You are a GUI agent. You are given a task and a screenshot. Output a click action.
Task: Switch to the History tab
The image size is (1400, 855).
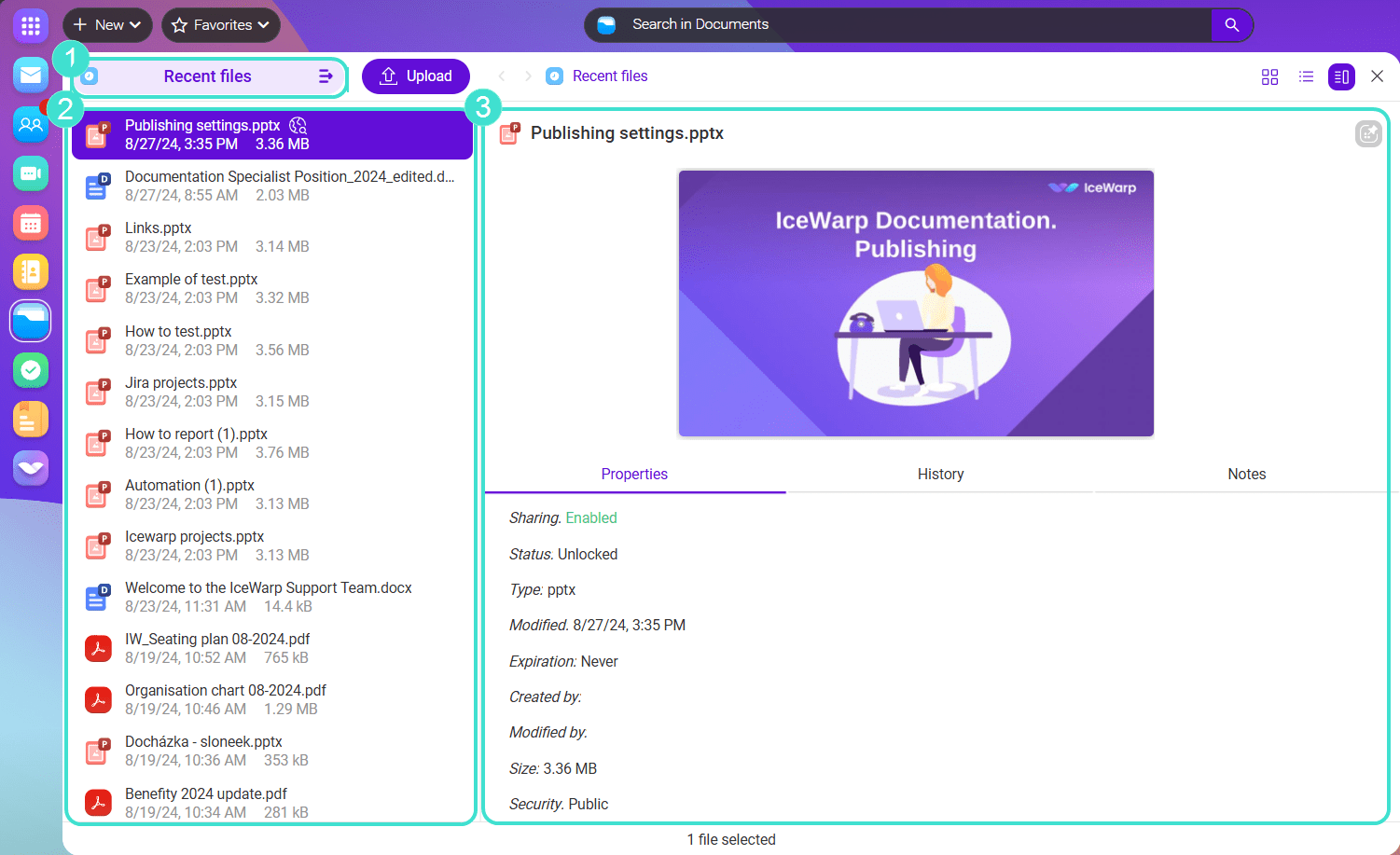940,474
